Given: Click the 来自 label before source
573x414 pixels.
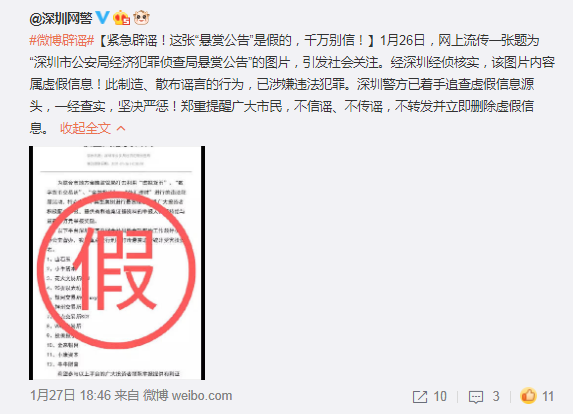Looking at the screenshot, I should (x=127, y=396).
